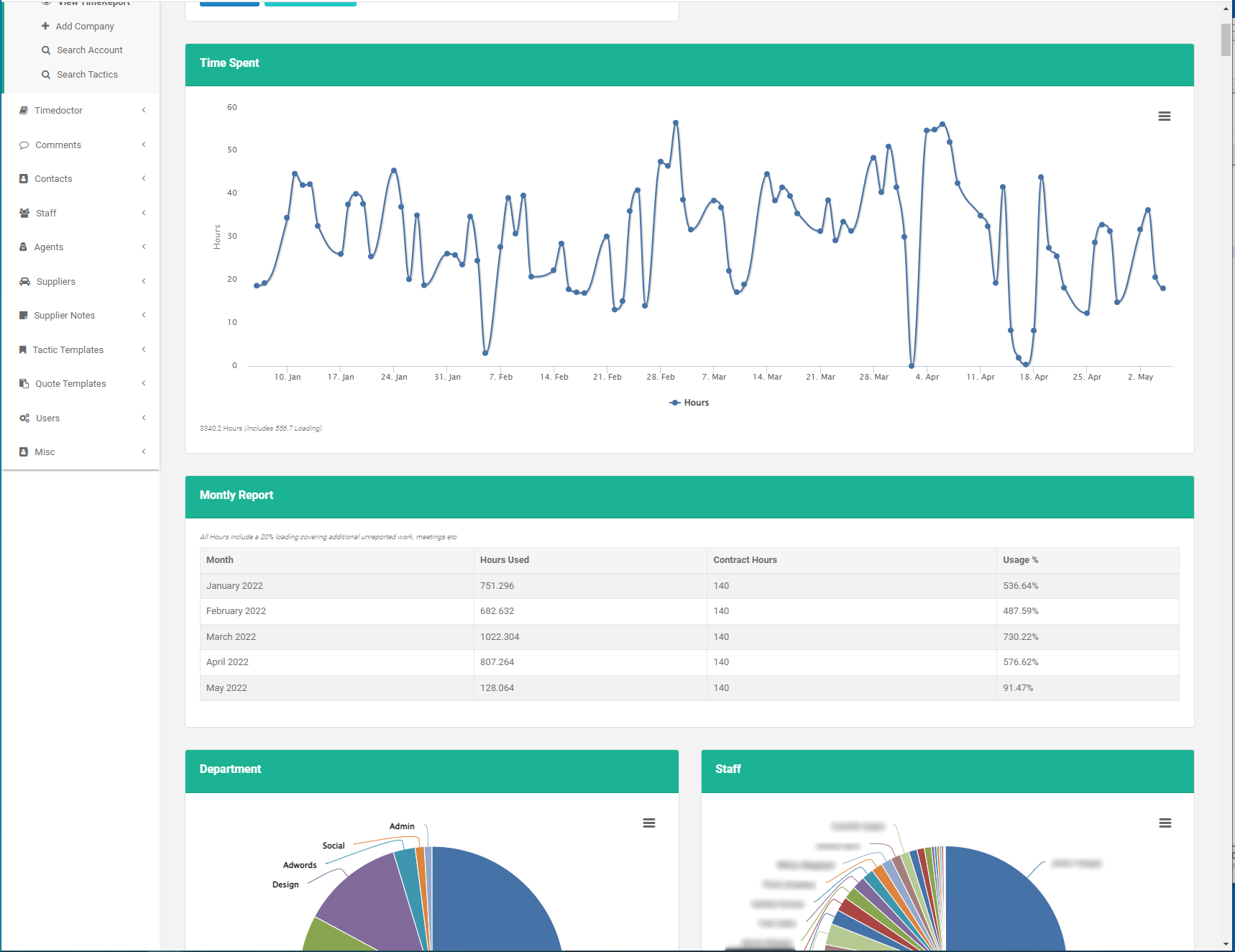Expand the Contacts menu chevron
The image size is (1235, 952).
[x=144, y=178]
